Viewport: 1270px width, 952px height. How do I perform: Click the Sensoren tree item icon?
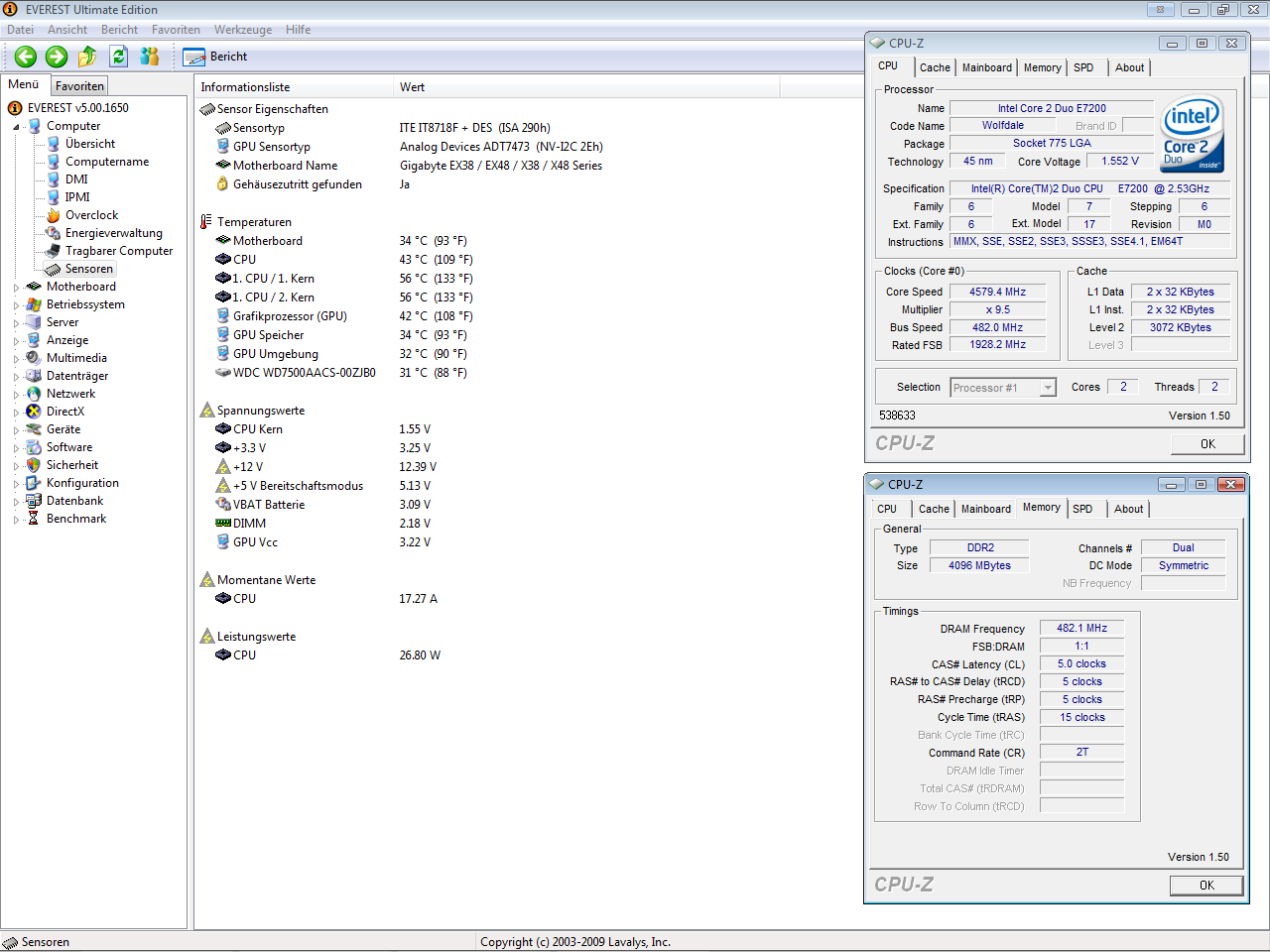click(54, 269)
